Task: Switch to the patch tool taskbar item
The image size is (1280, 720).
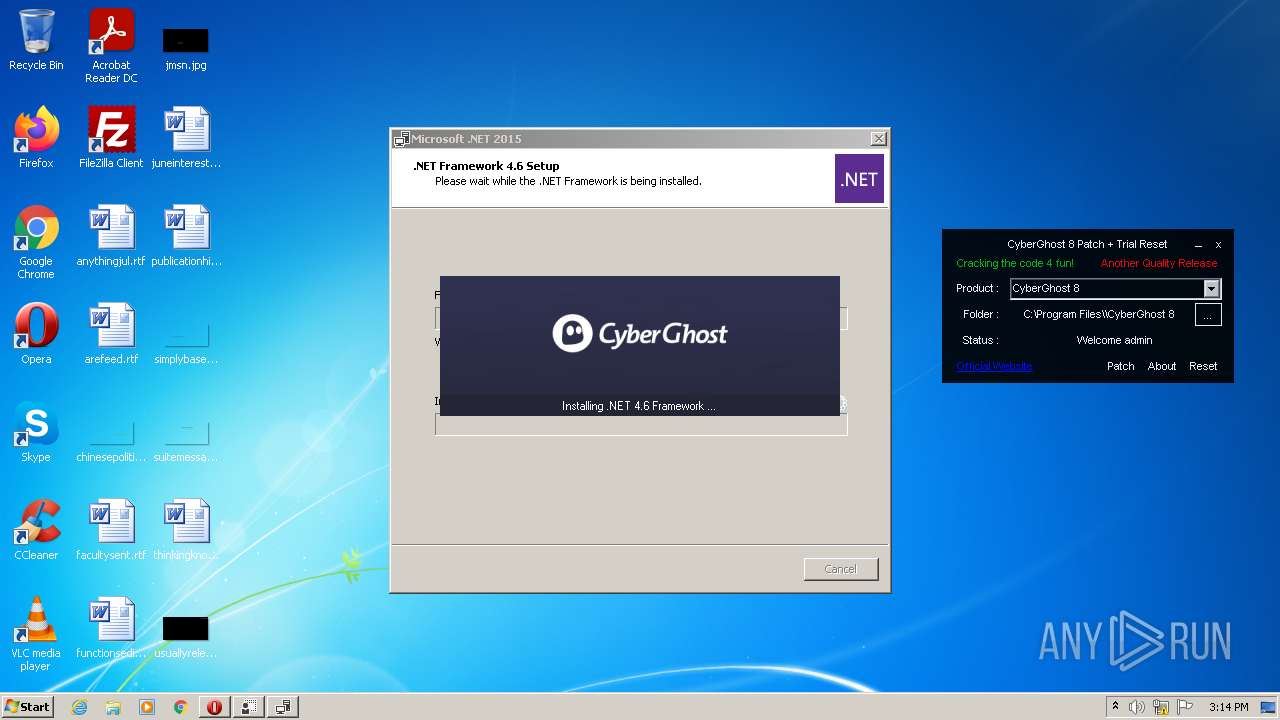Action: click(248, 707)
